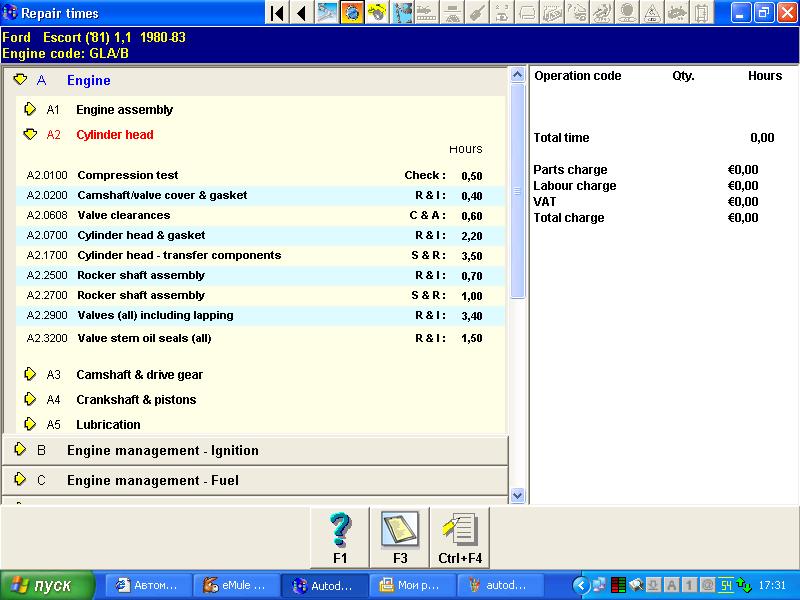800x600 pixels.
Task: Expand C Engine management - Fuel
Action: coord(20,480)
